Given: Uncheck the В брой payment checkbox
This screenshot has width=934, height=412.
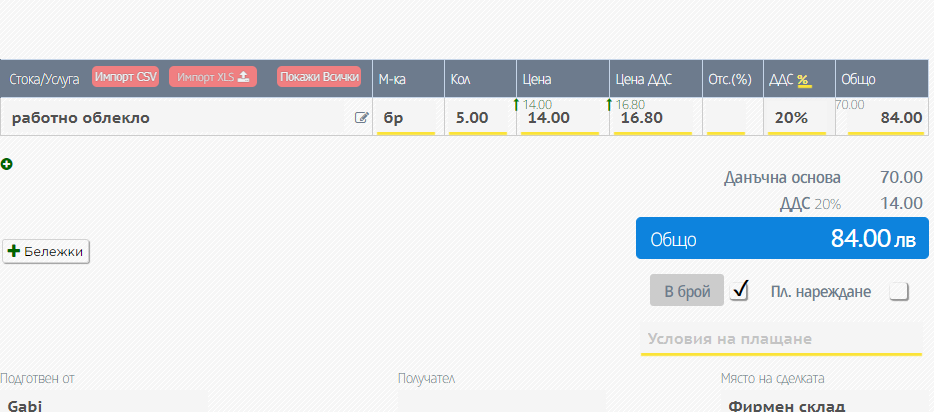Looking at the screenshot, I should tap(740, 291).
